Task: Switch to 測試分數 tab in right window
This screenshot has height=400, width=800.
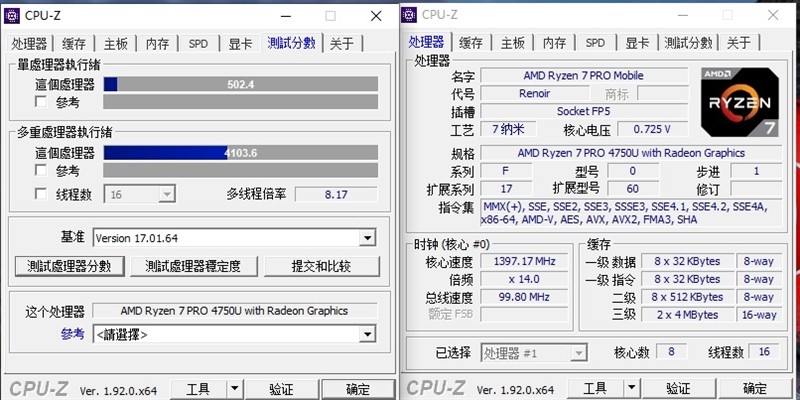Action: point(688,43)
